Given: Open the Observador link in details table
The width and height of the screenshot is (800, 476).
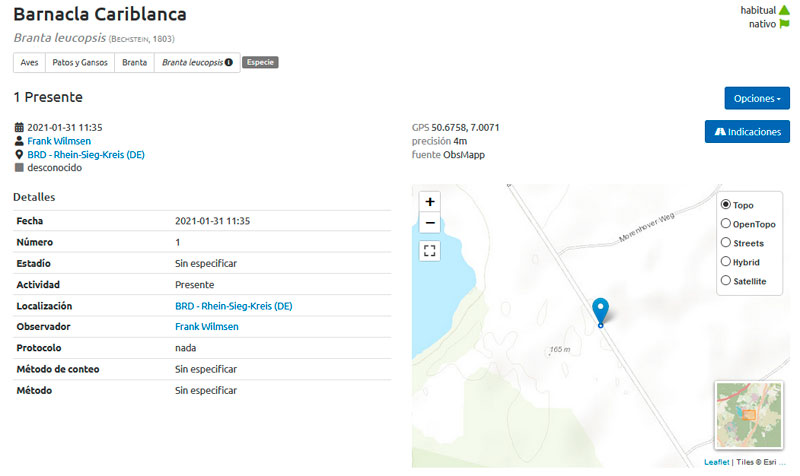Looking at the screenshot, I should point(207,327).
